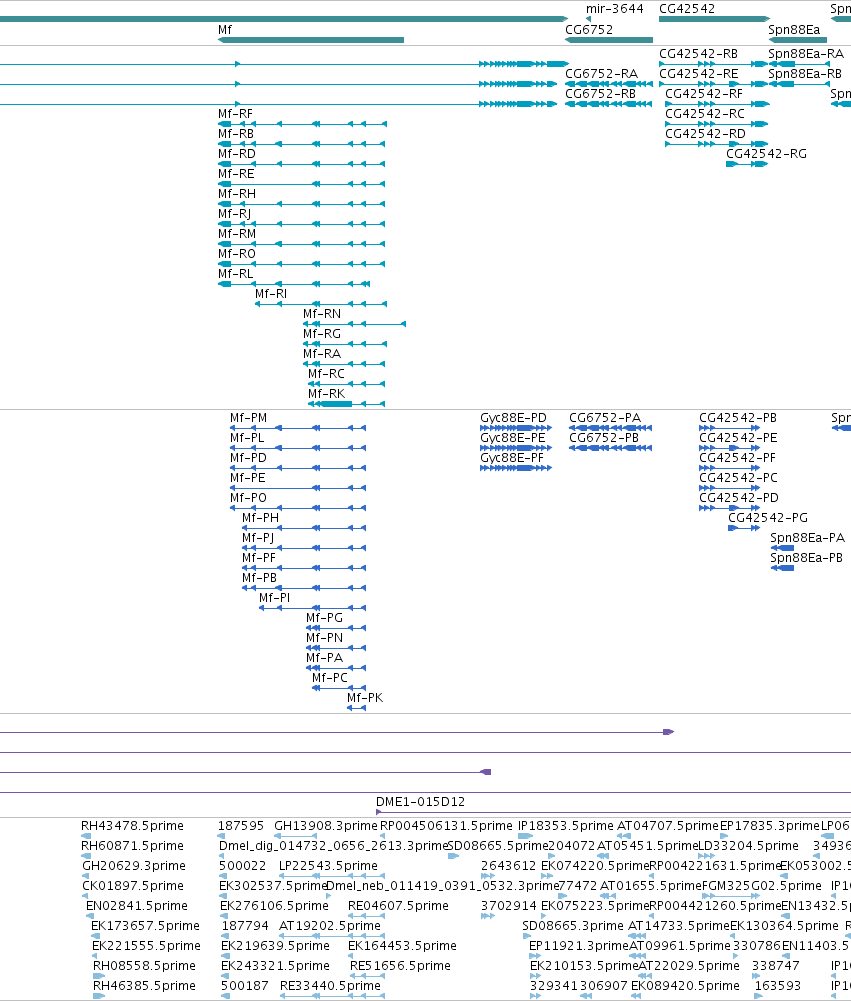Click transcript Spn88Ea-RA

pyautogui.click(x=806, y=54)
